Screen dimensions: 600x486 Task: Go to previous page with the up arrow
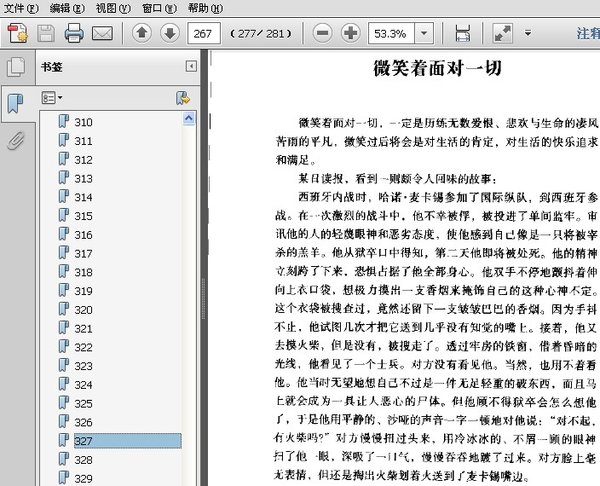(142, 33)
